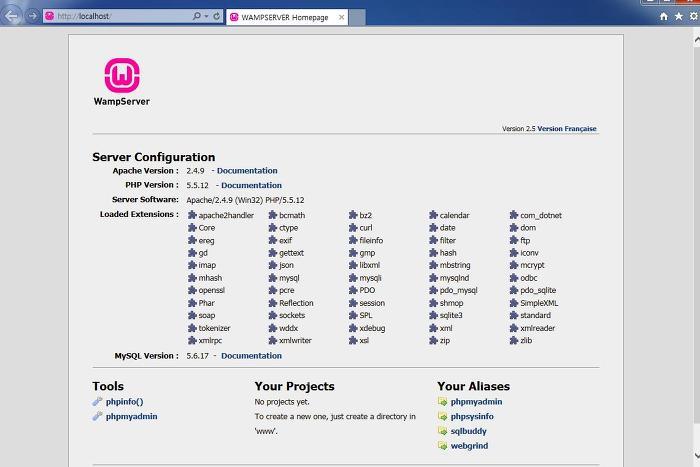Select MySQL version value '5.6.17'
Viewport: 700px width, 467px height.
coord(197,356)
